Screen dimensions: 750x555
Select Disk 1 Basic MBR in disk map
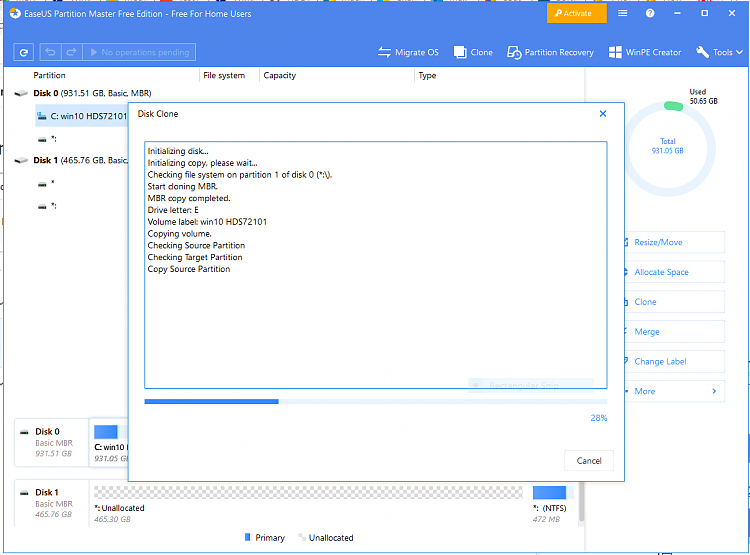51,503
